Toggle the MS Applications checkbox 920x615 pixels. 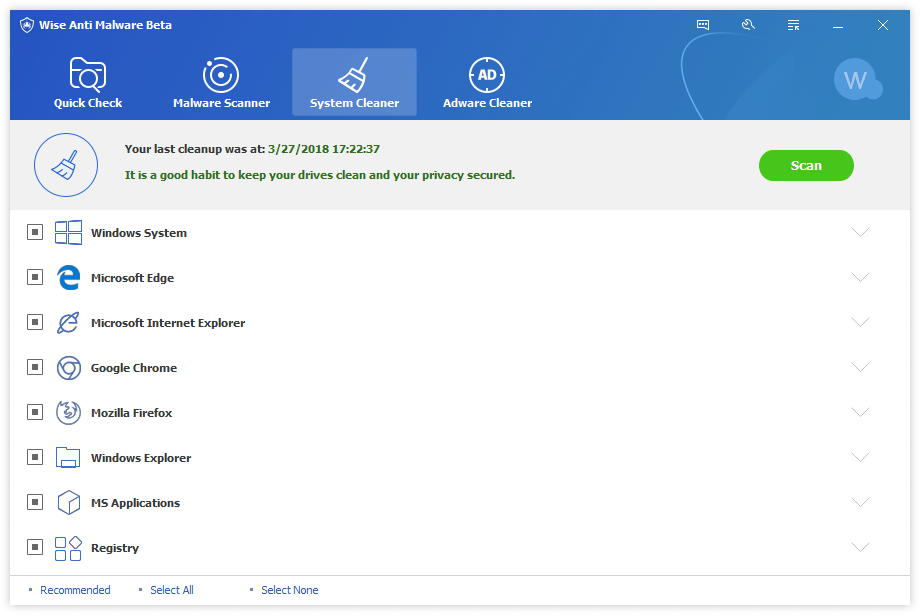click(x=35, y=502)
